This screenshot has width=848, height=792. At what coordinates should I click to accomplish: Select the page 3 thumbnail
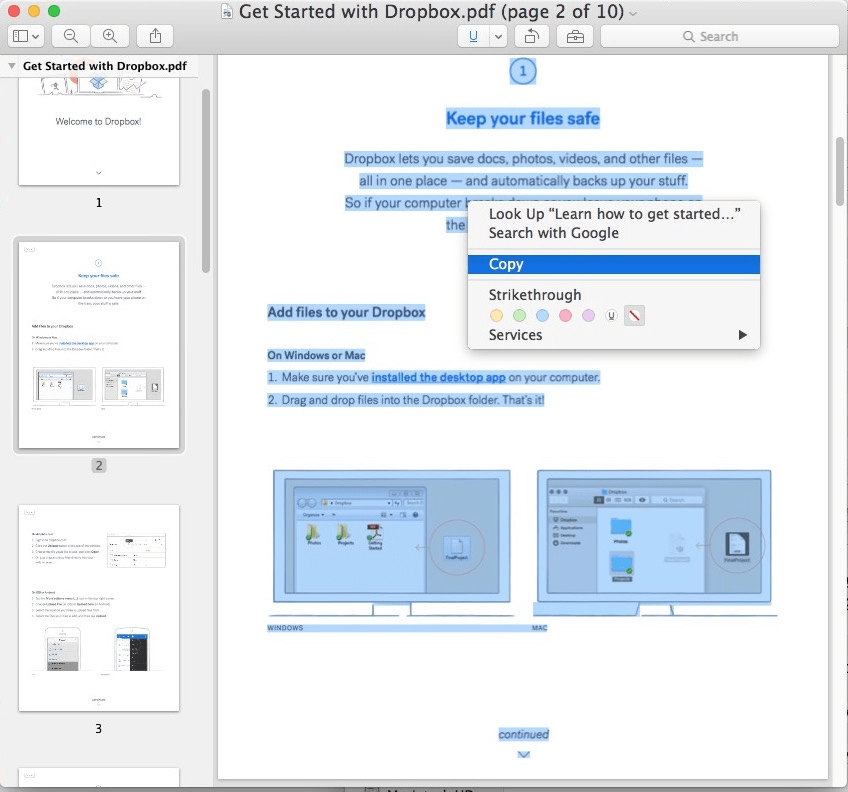pos(99,608)
